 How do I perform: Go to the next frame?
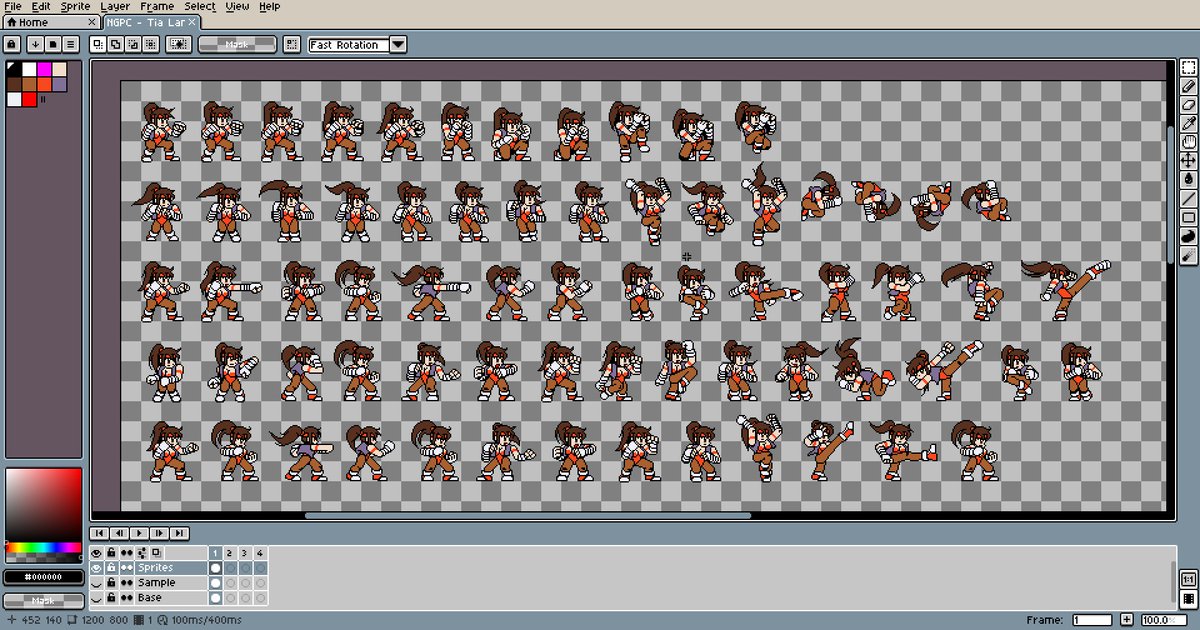[x=159, y=534]
